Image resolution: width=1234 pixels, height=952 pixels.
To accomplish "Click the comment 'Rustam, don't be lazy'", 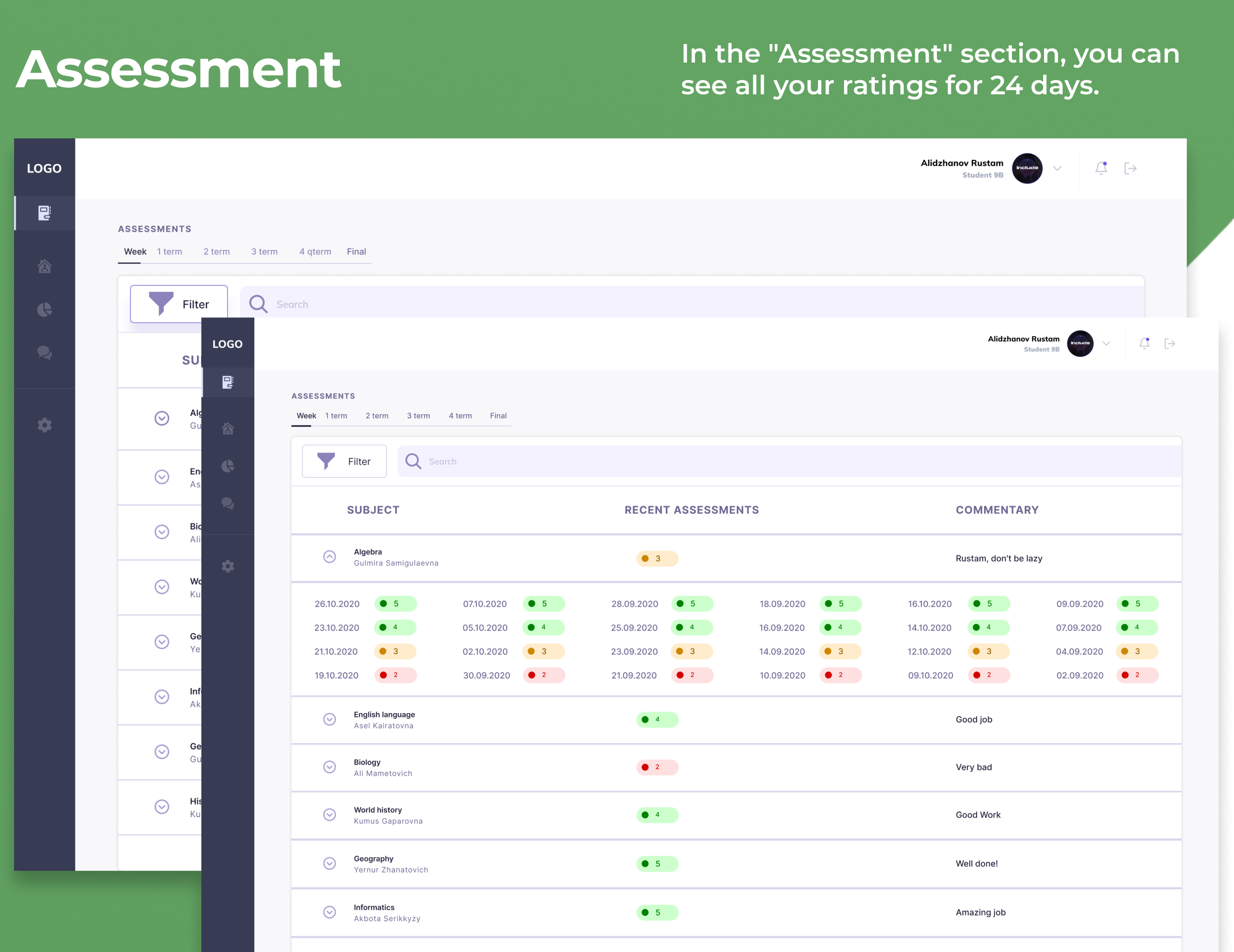I will click(999, 558).
